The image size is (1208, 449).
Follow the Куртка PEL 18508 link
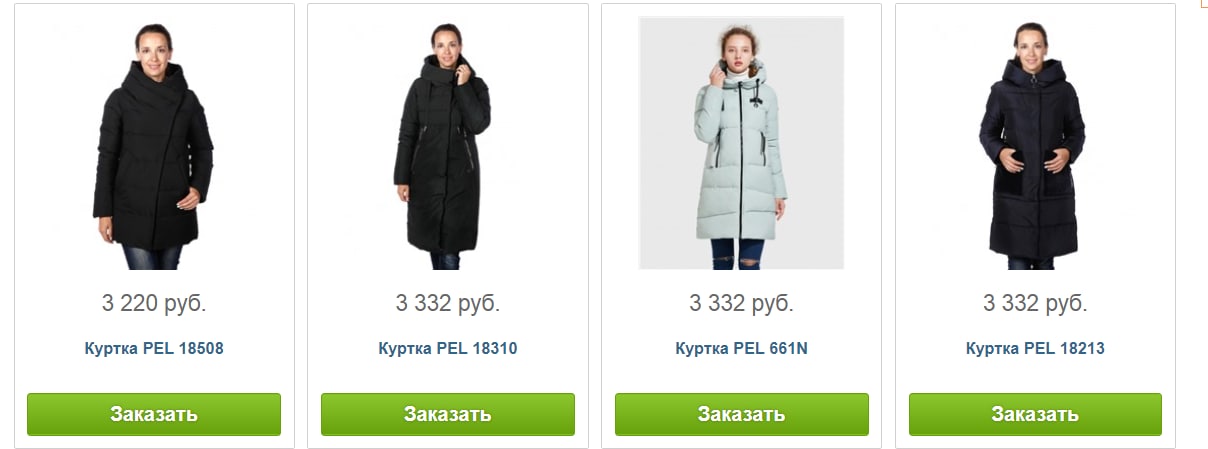[x=154, y=349]
